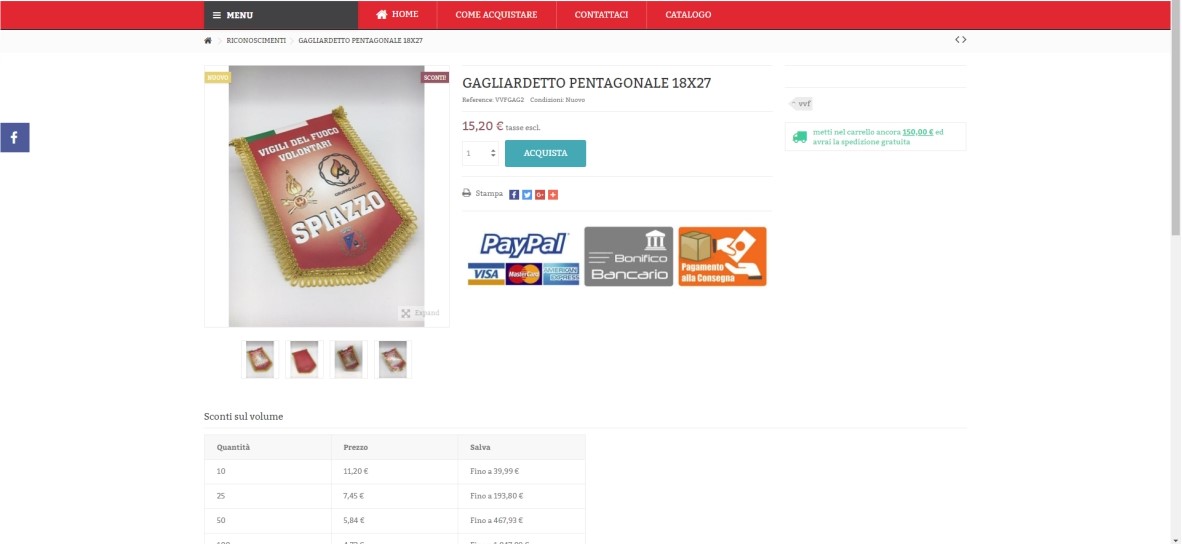Go to the HOME page
Viewport: 1182px width, 544px height.
pos(397,15)
